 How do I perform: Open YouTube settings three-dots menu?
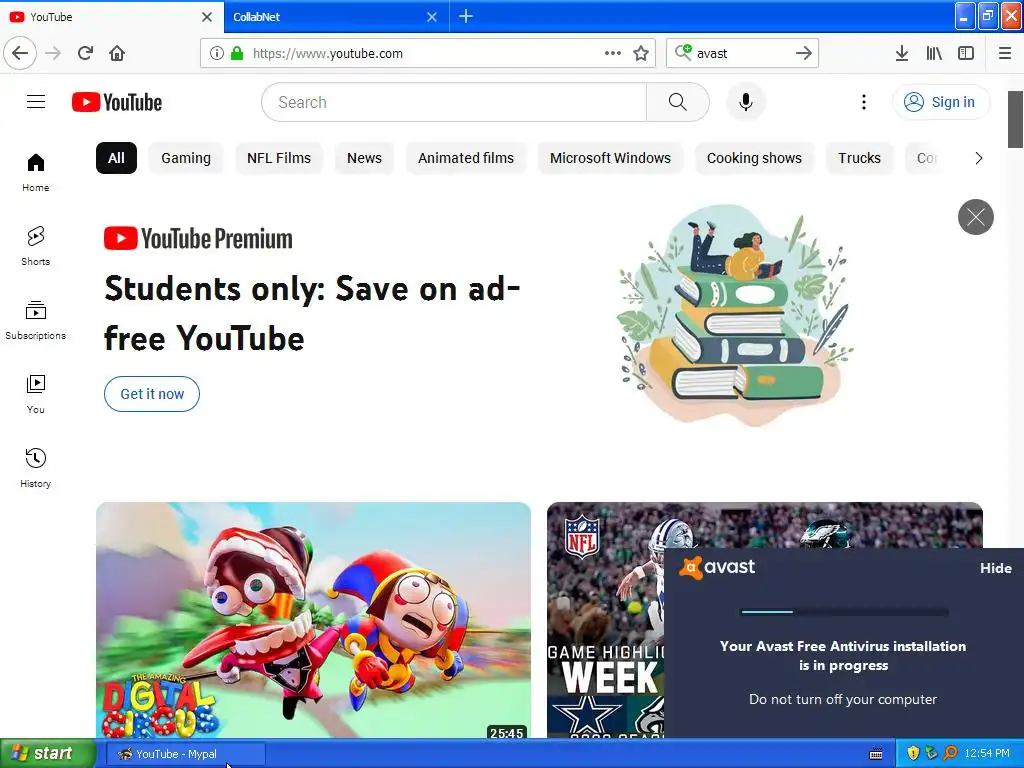864,102
